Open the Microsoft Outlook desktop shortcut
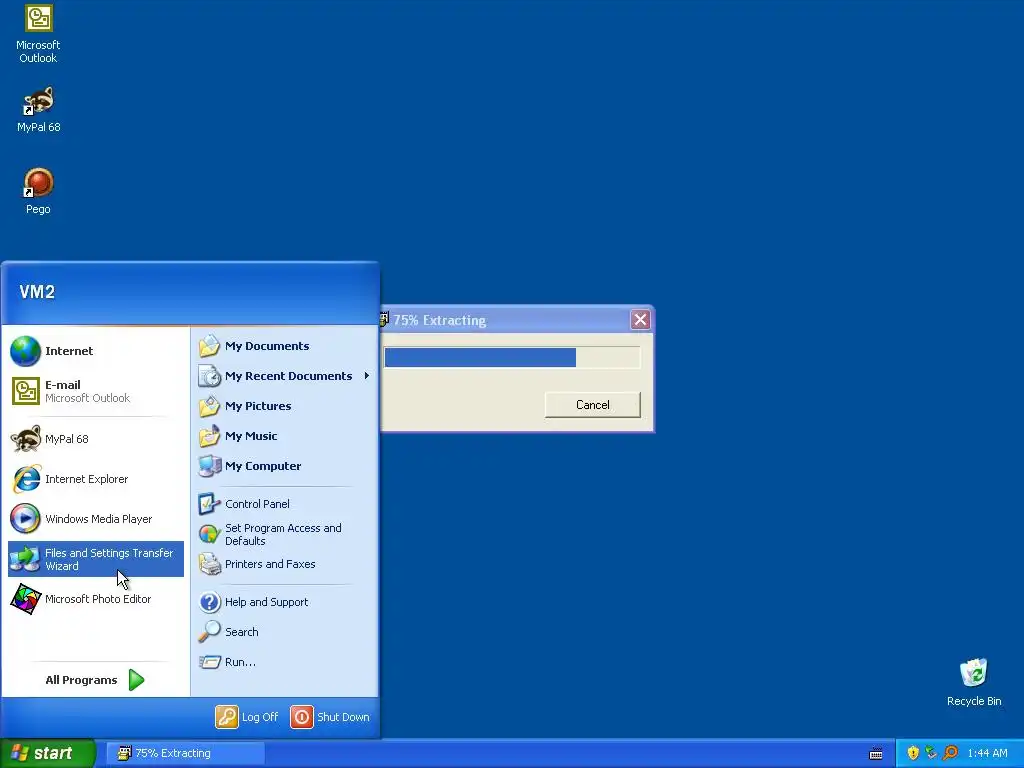Viewport: 1024px width, 768px height. tap(38, 34)
